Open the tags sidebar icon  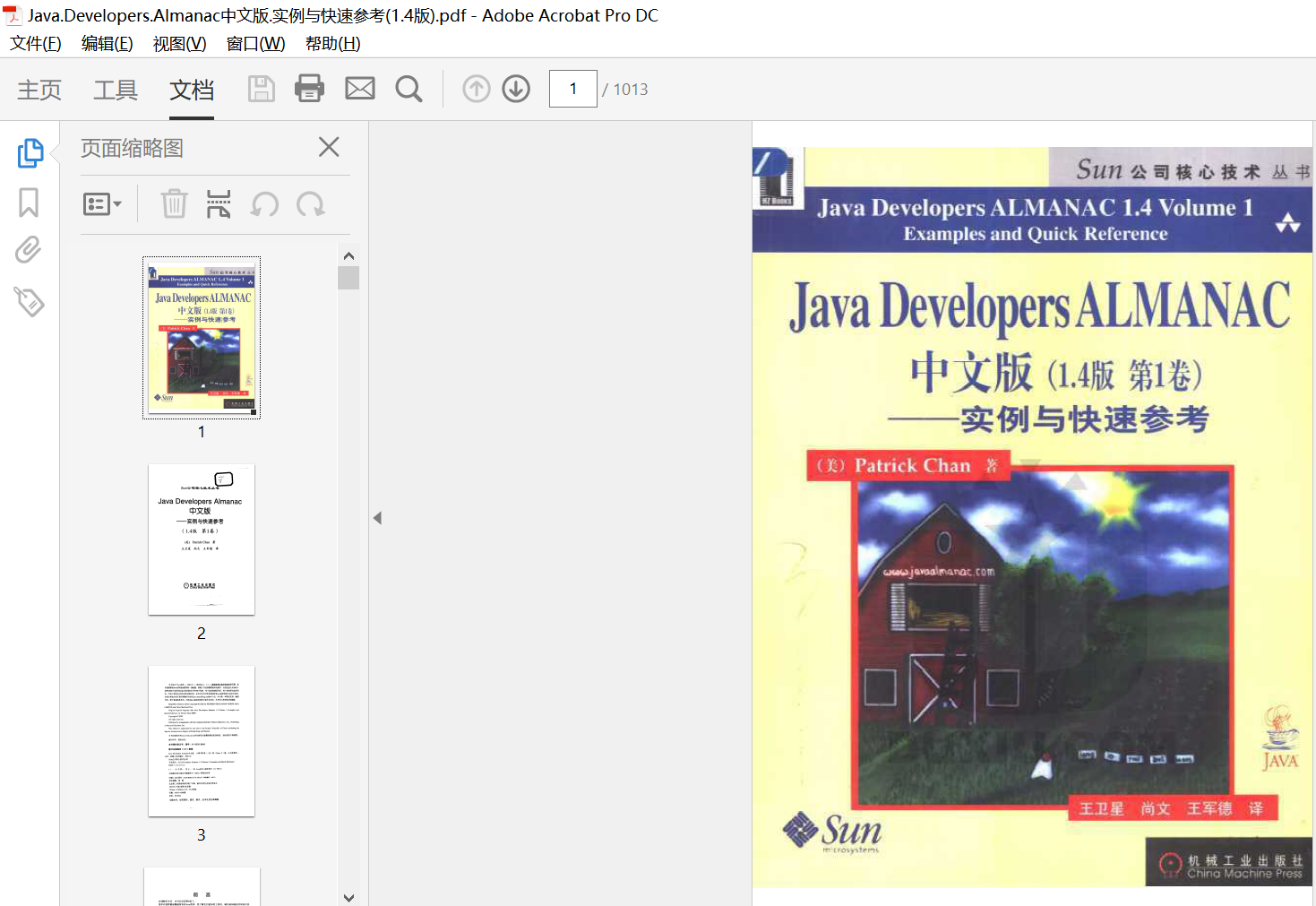click(x=29, y=301)
